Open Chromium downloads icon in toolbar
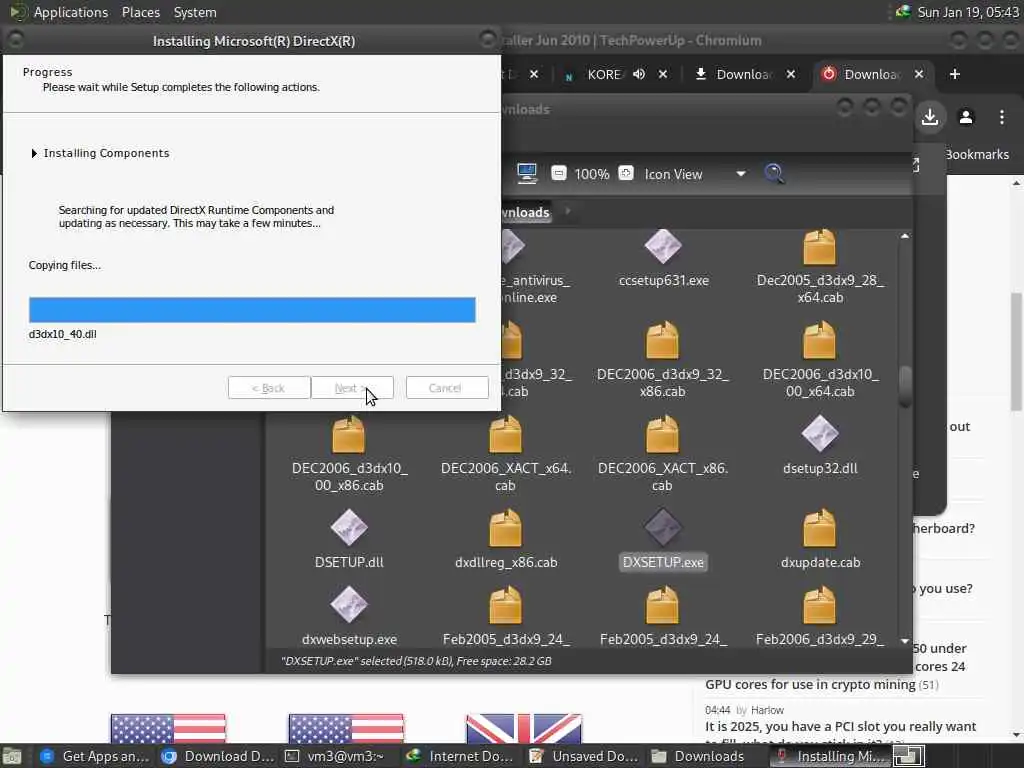The image size is (1024, 768). click(930, 118)
